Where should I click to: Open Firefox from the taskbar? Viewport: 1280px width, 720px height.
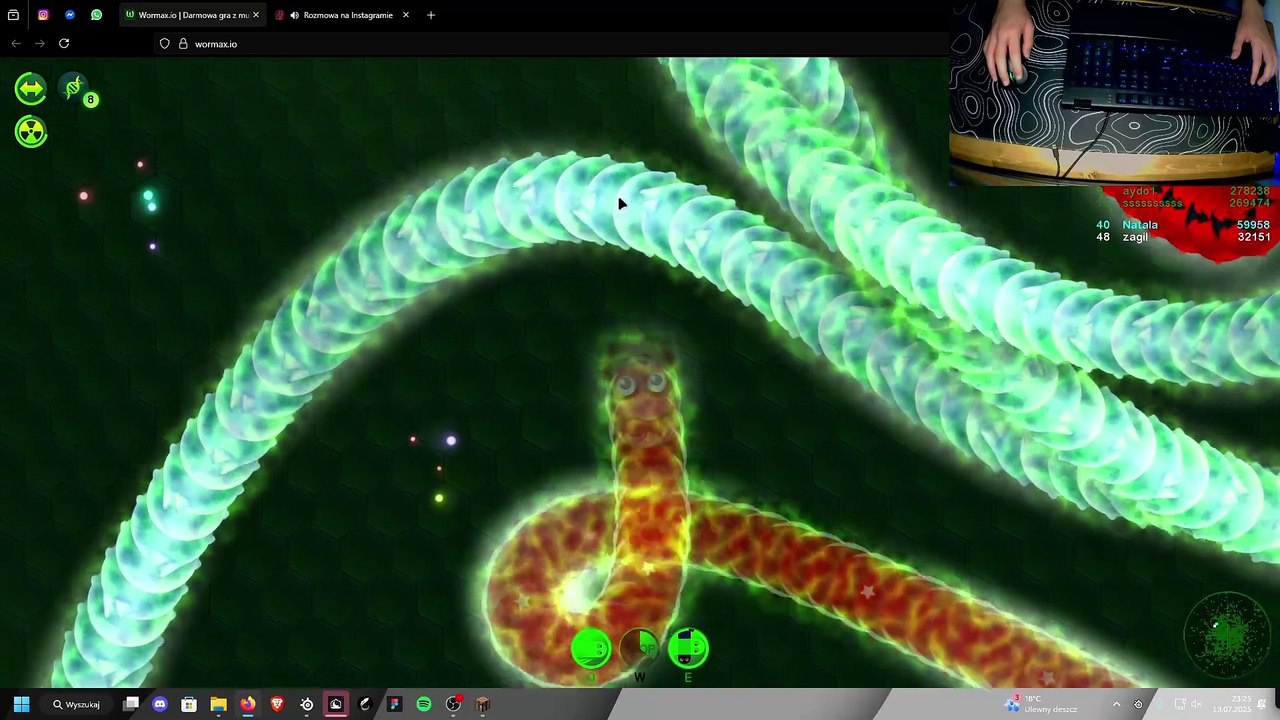pyautogui.click(x=247, y=704)
